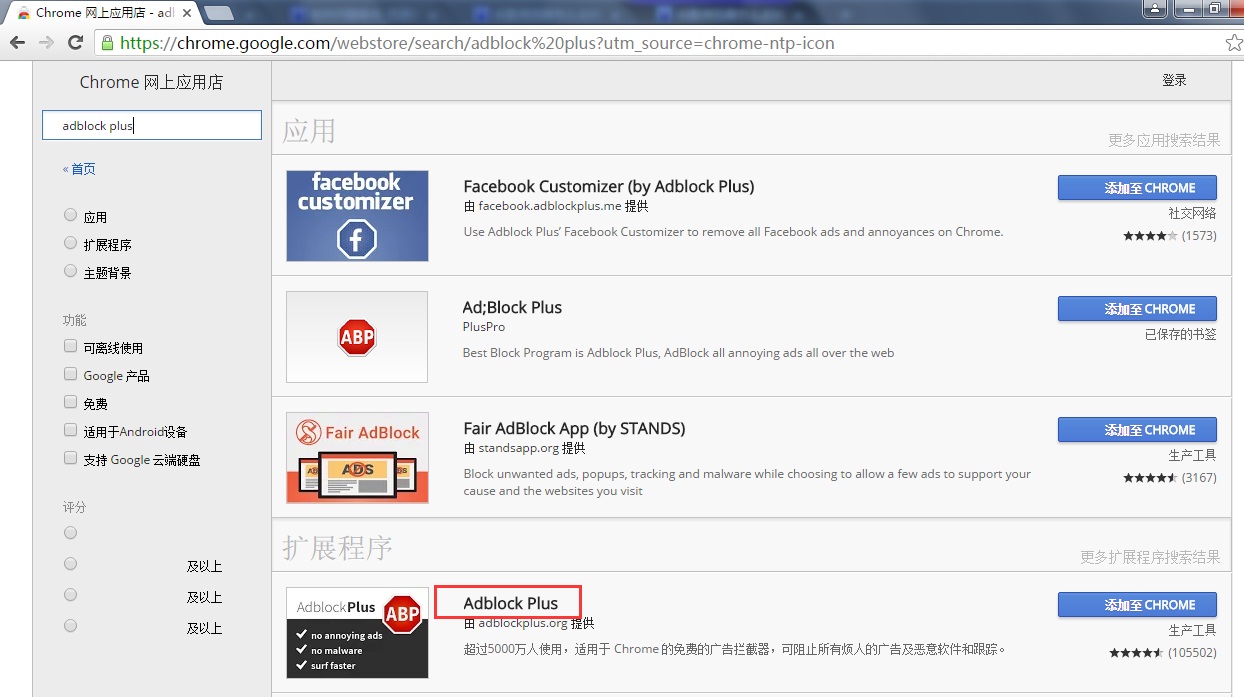Image resolution: width=1244 pixels, height=697 pixels.
Task: Add Adblock Plus extension via 添加至 CHROME
Action: (1137, 605)
